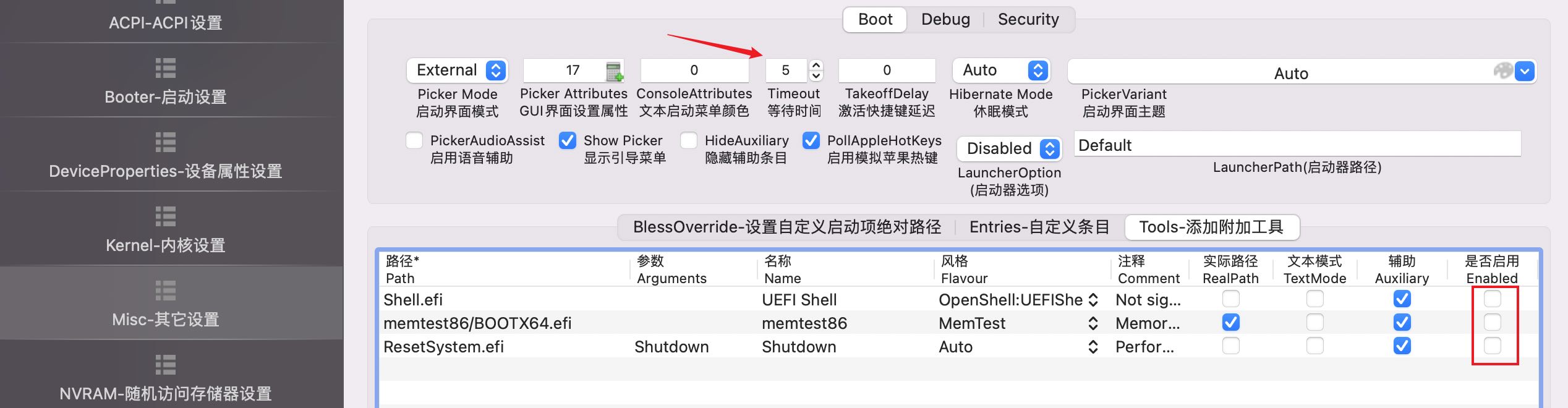Uncheck the Show Picker checkbox
Viewport: 1568px width, 408px height.
(x=568, y=141)
